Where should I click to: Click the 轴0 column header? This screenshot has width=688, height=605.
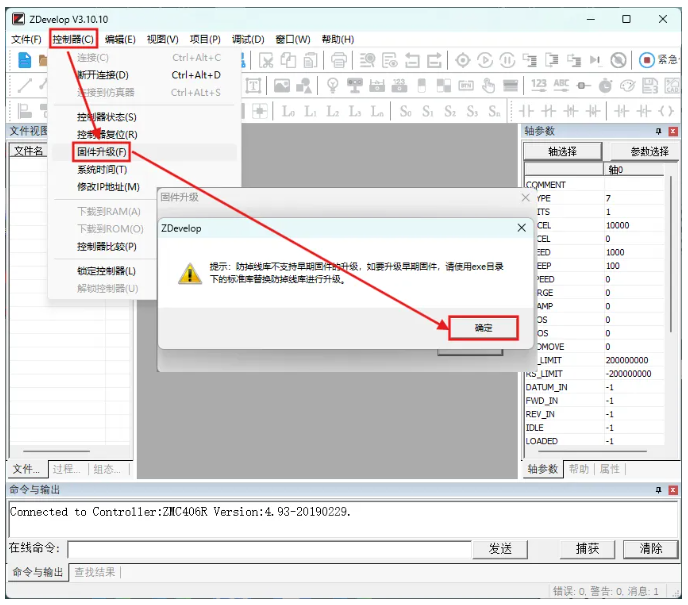634,170
